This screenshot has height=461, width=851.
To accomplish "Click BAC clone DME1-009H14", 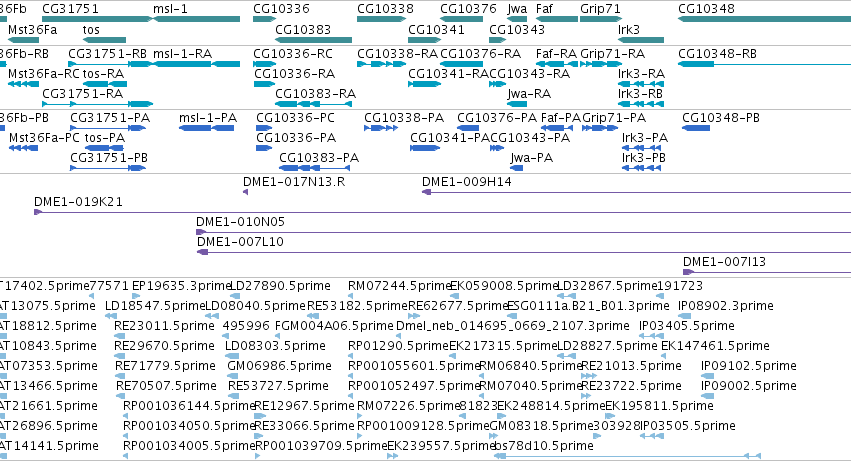I will pos(467,182).
